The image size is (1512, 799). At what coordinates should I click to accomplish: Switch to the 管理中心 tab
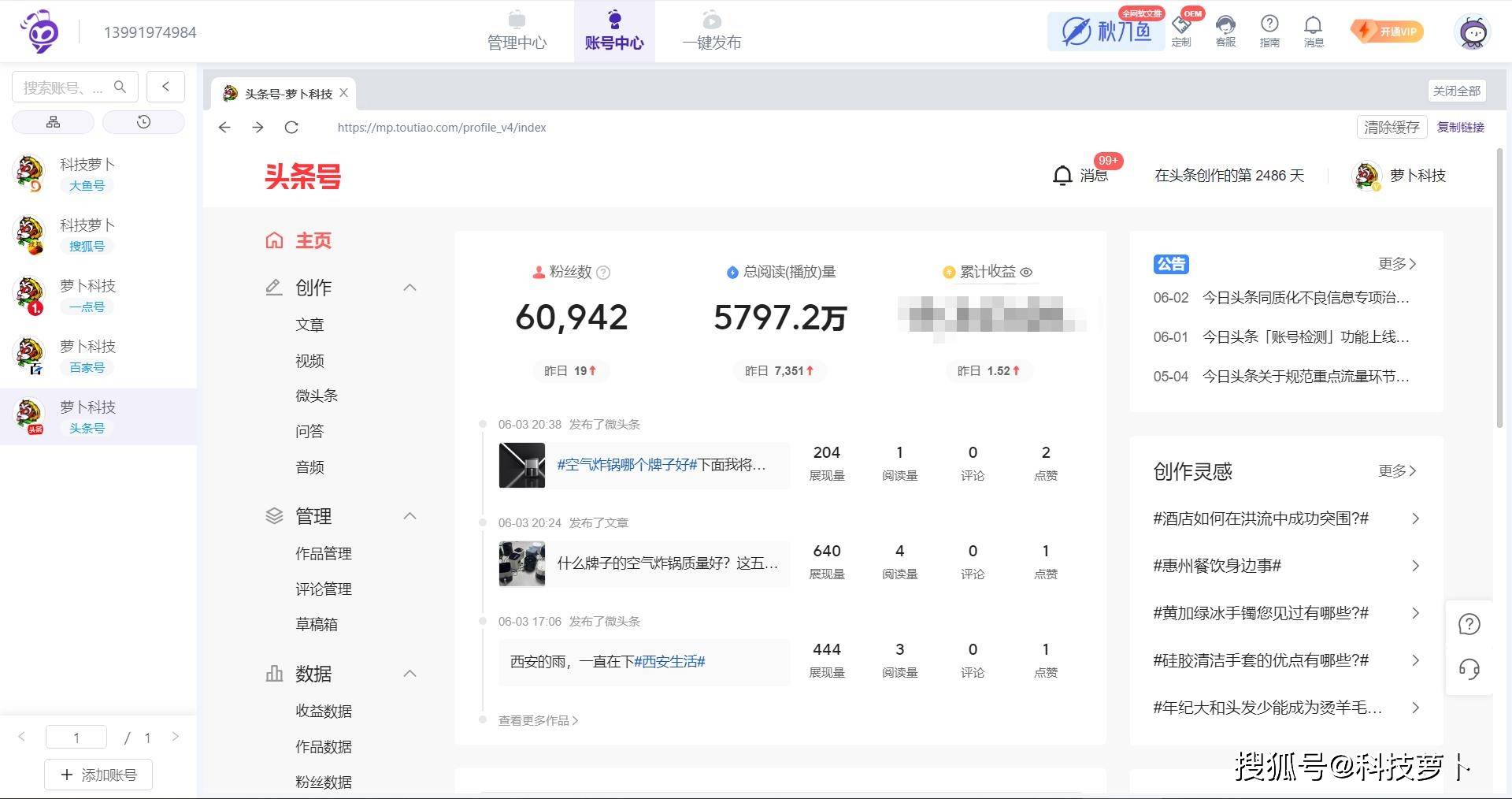point(517,32)
